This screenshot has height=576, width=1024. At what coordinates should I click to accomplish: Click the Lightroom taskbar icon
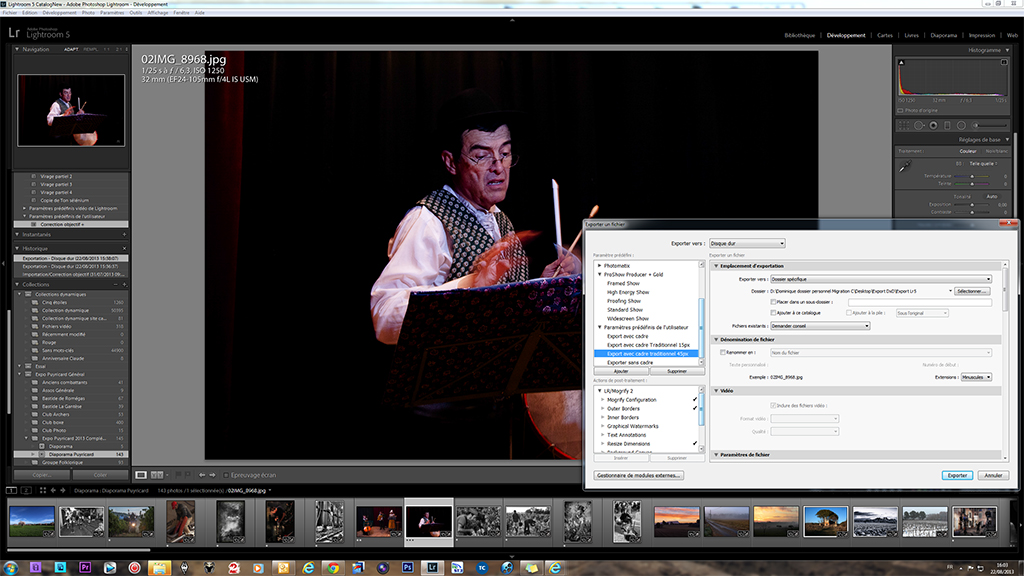432,568
